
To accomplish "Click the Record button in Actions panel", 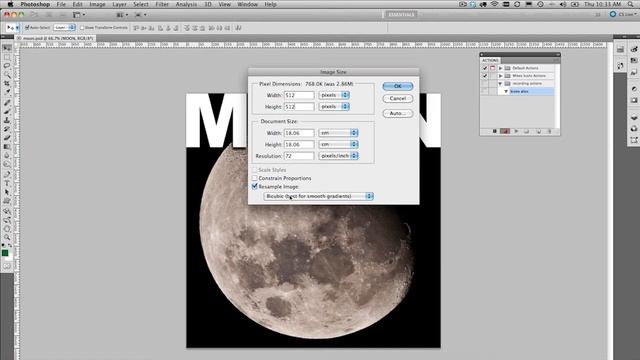I will (505, 131).
